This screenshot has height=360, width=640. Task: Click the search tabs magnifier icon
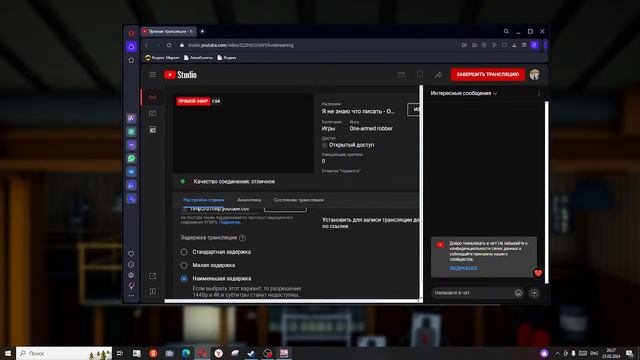(x=506, y=31)
